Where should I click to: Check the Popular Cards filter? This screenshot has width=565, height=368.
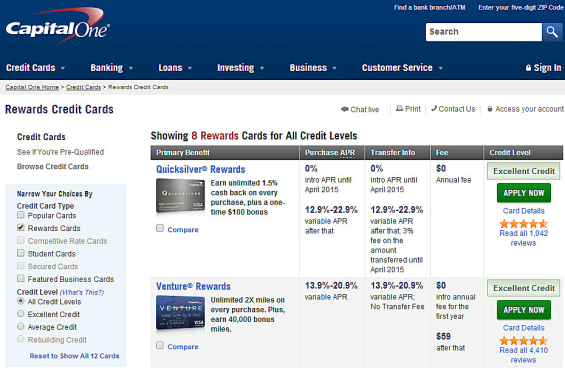(21, 215)
